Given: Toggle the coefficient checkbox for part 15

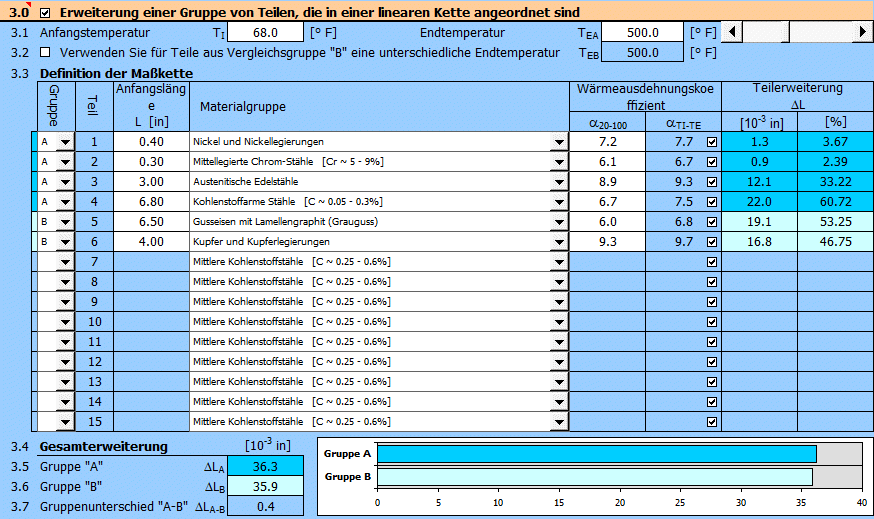Looking at the screenshot, I should click(711, 422).
